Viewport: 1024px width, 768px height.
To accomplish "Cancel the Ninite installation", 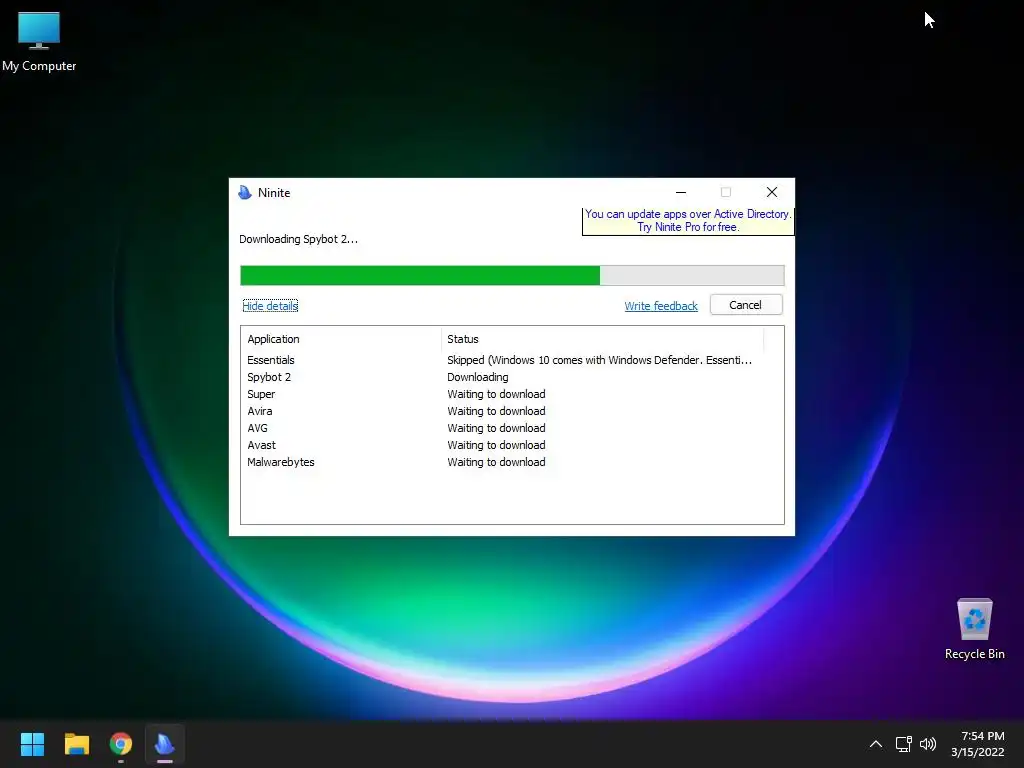I will (746, 305).
